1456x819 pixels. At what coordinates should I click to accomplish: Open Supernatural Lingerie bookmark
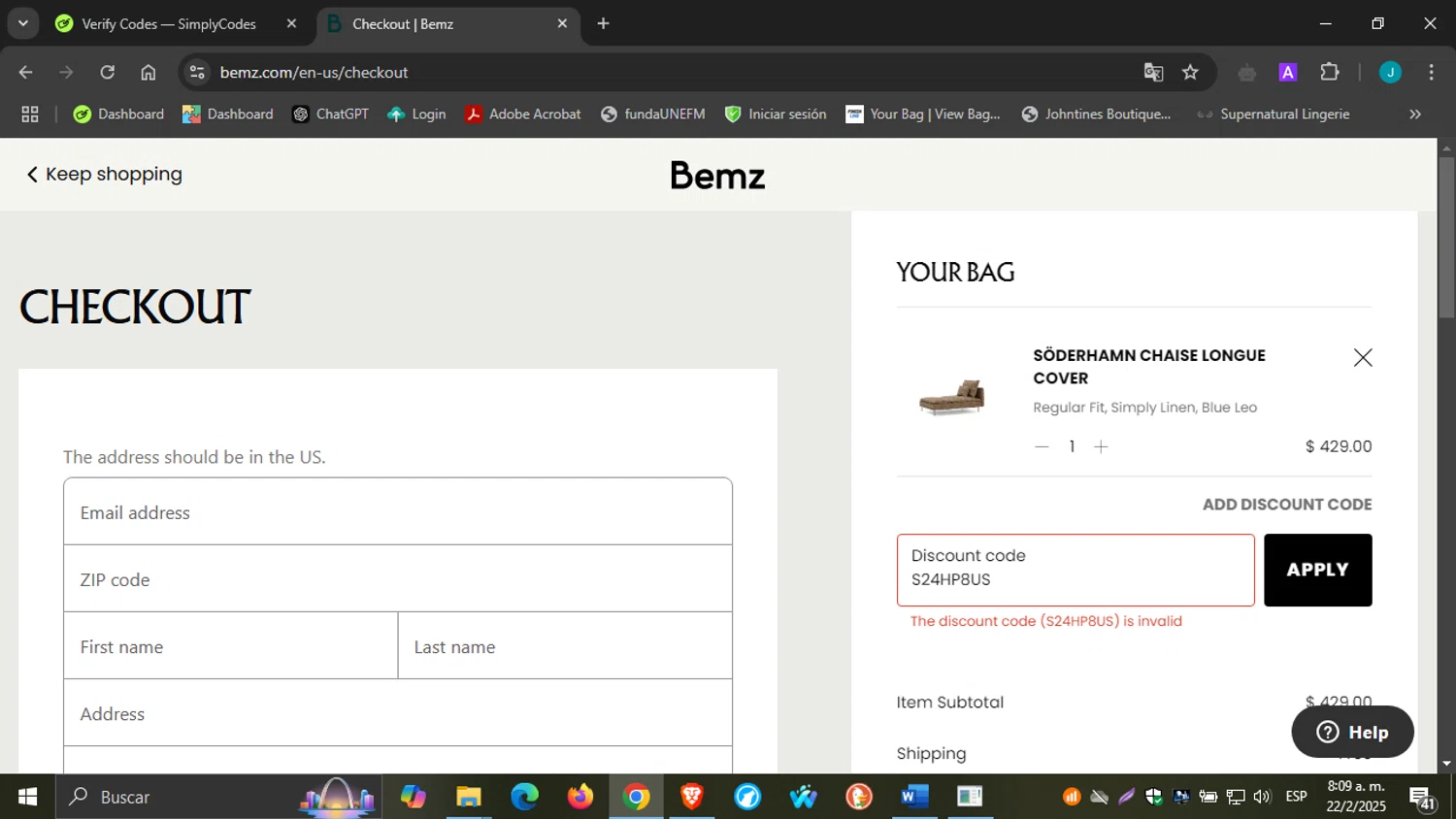(1274, 115)
